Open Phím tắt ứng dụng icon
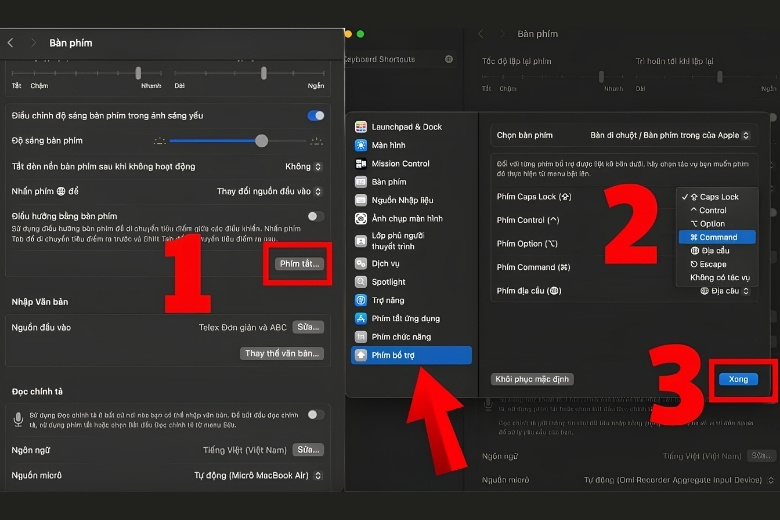This screenshot has width=780, height=520. pos(361,318)
